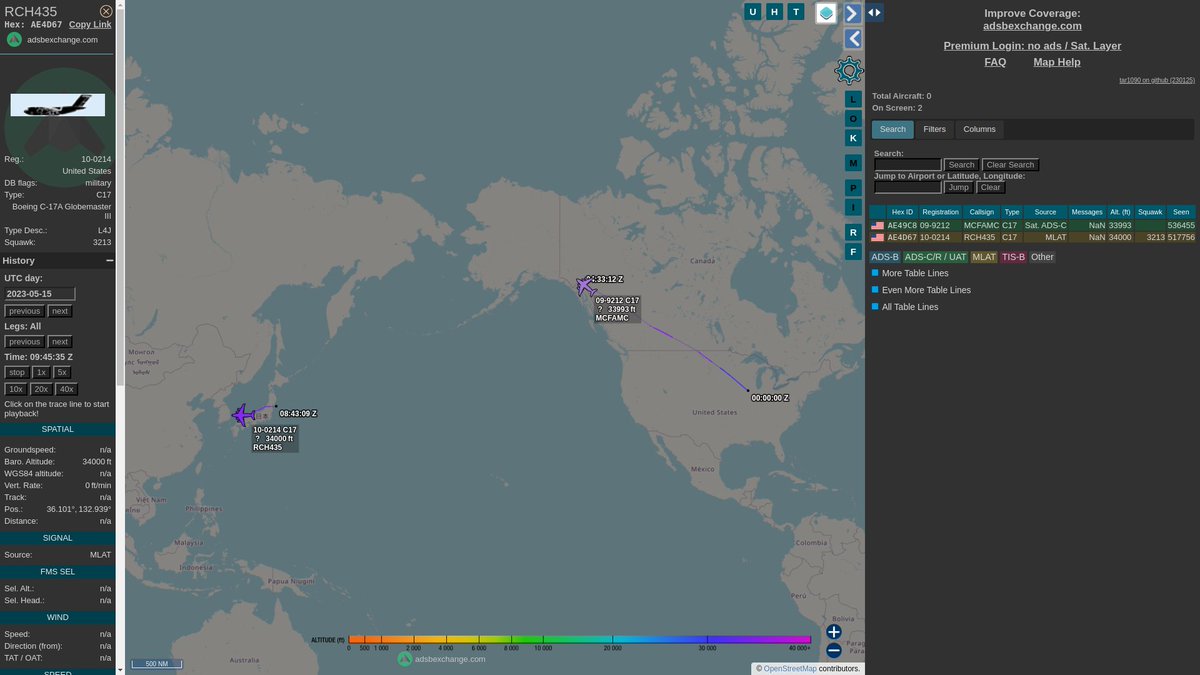Viewport: 1200px width, 675px height.
Task: Go to next UTC day
Action: (60, 311)
